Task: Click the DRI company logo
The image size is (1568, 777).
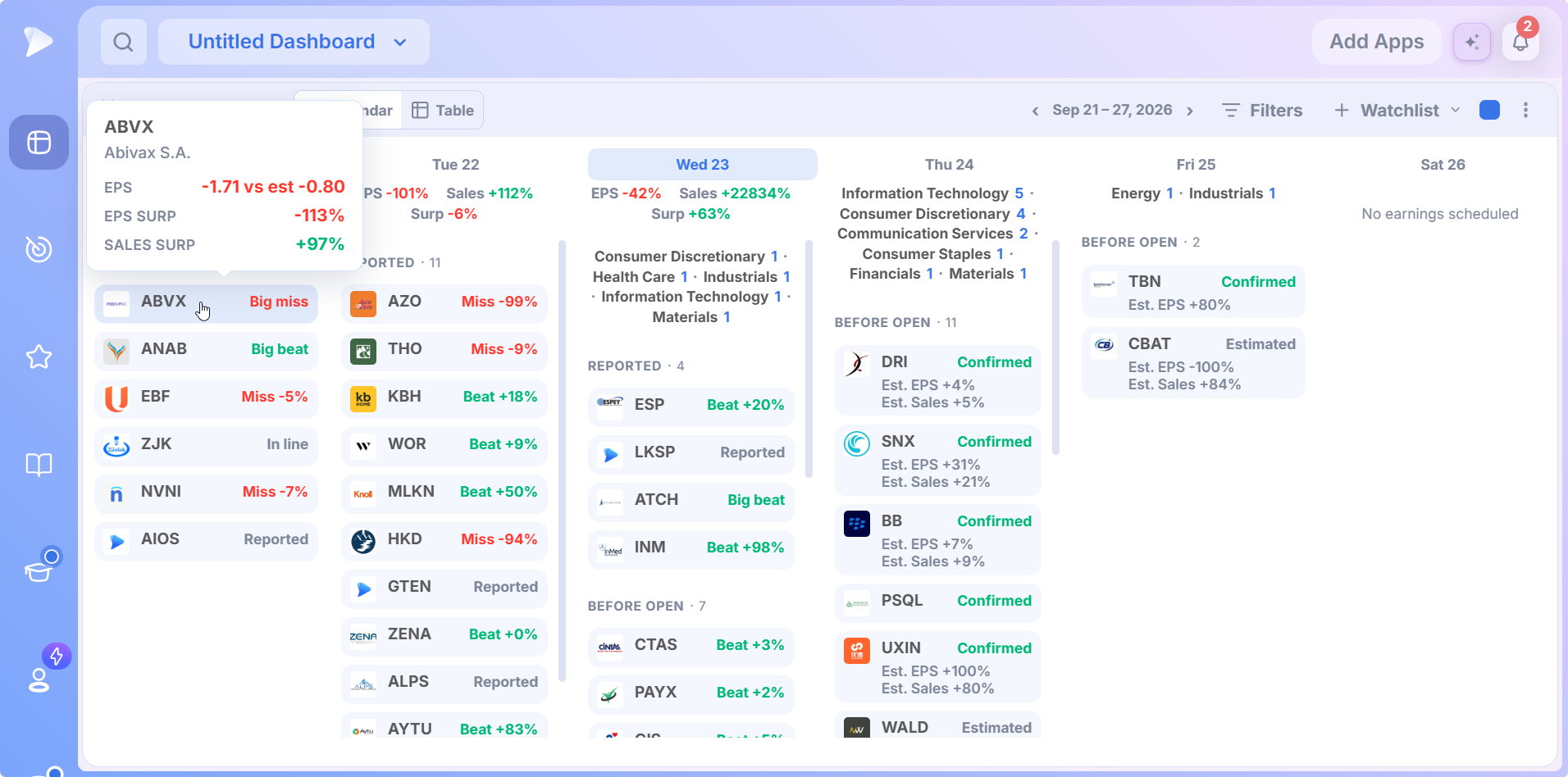Action: (x=857, y=365)
